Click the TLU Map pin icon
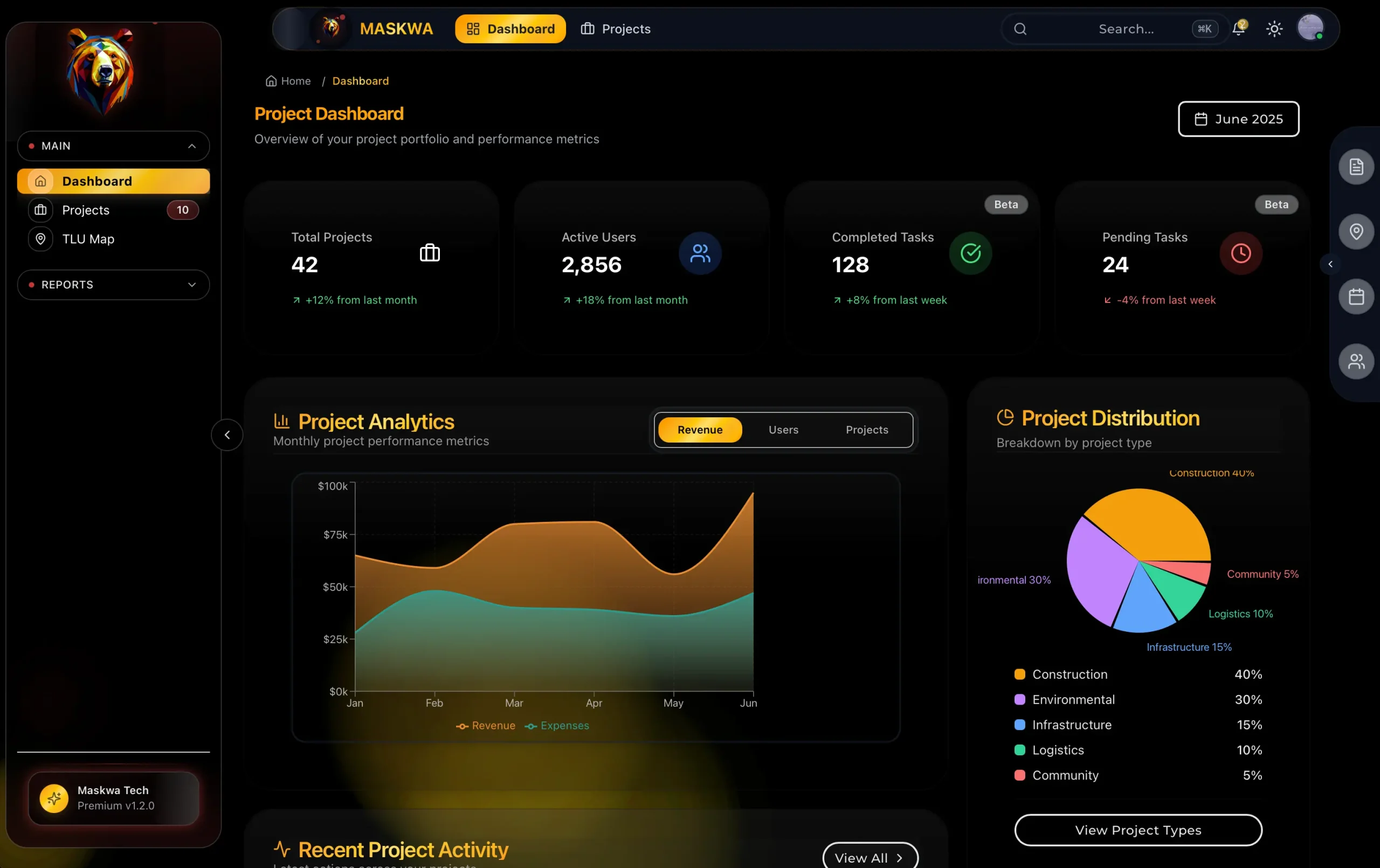This screenshot has height=868, width=1380. (40, 238)
